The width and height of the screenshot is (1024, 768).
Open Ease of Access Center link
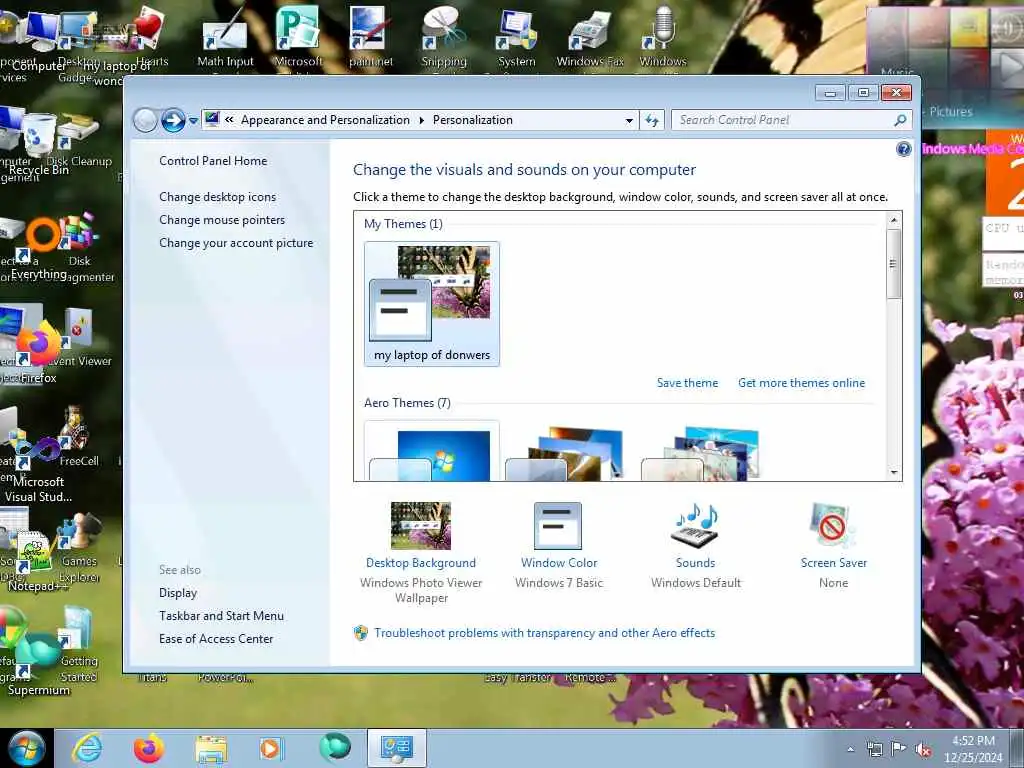tap(216, 639)
